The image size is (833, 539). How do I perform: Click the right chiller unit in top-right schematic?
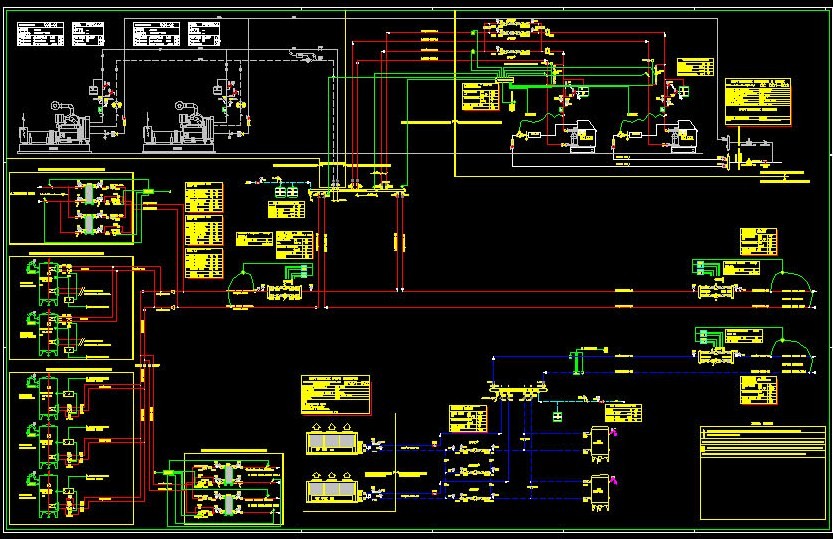(684, 139)
